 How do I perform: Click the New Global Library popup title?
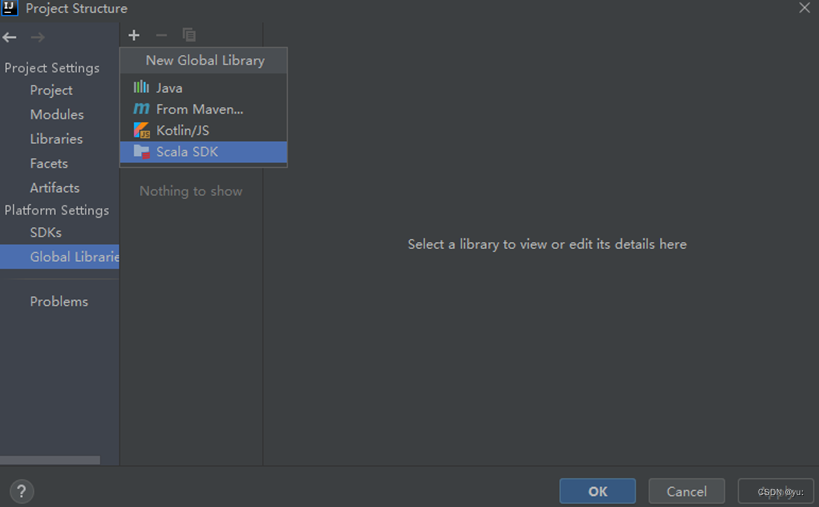(x=205, y=61)
